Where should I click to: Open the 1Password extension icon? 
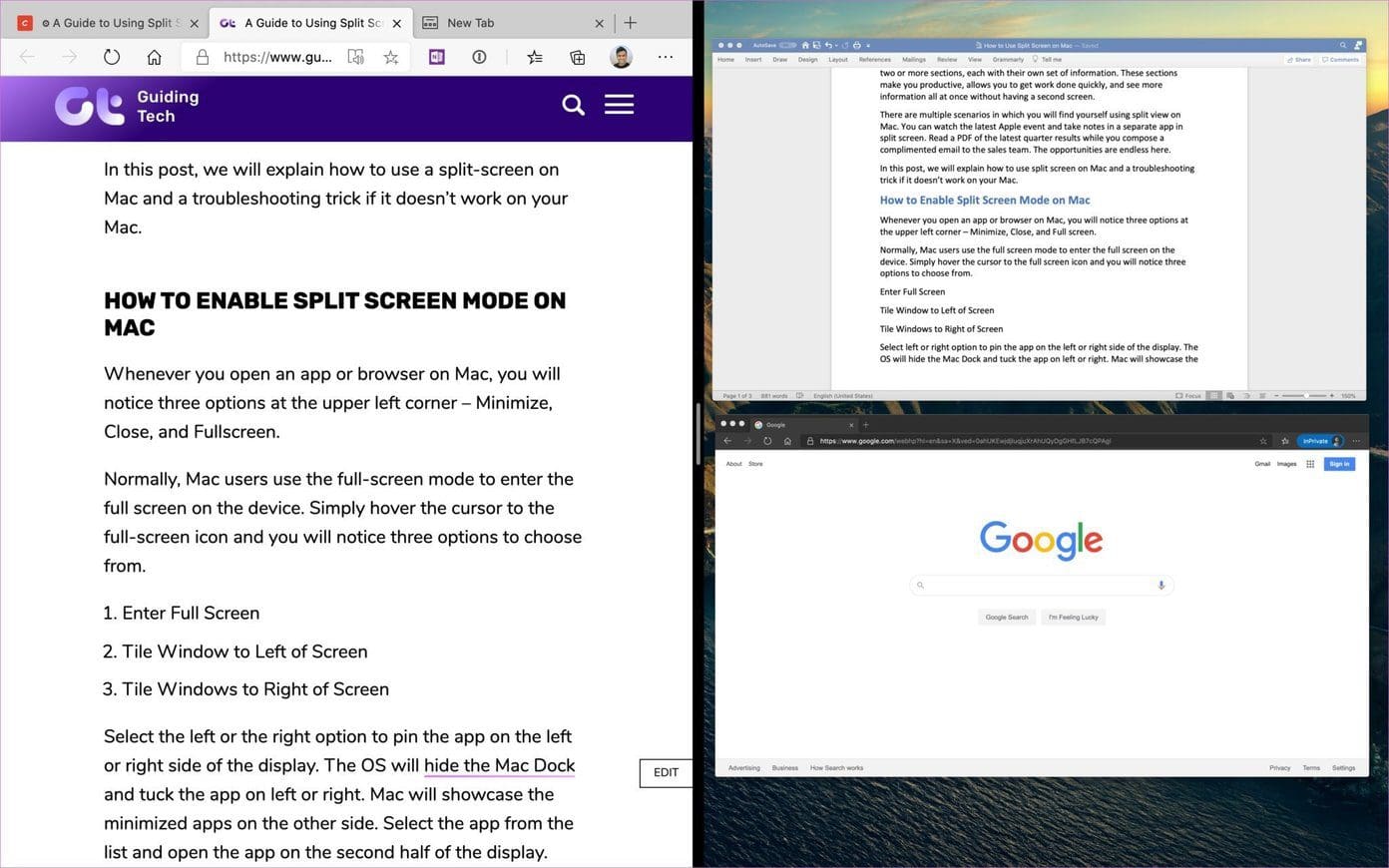click(480, 57)
